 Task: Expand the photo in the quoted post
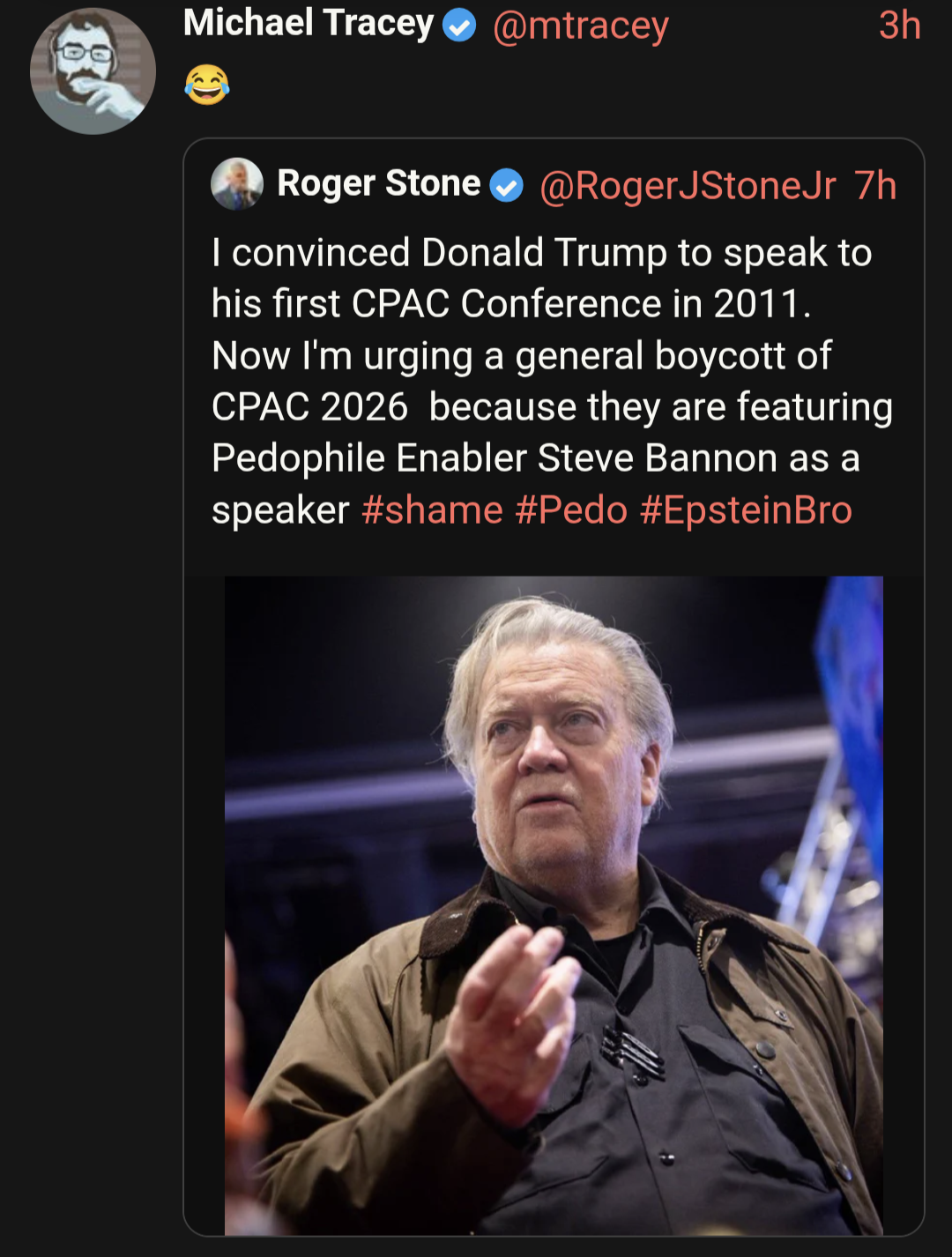tap(554, 905)
